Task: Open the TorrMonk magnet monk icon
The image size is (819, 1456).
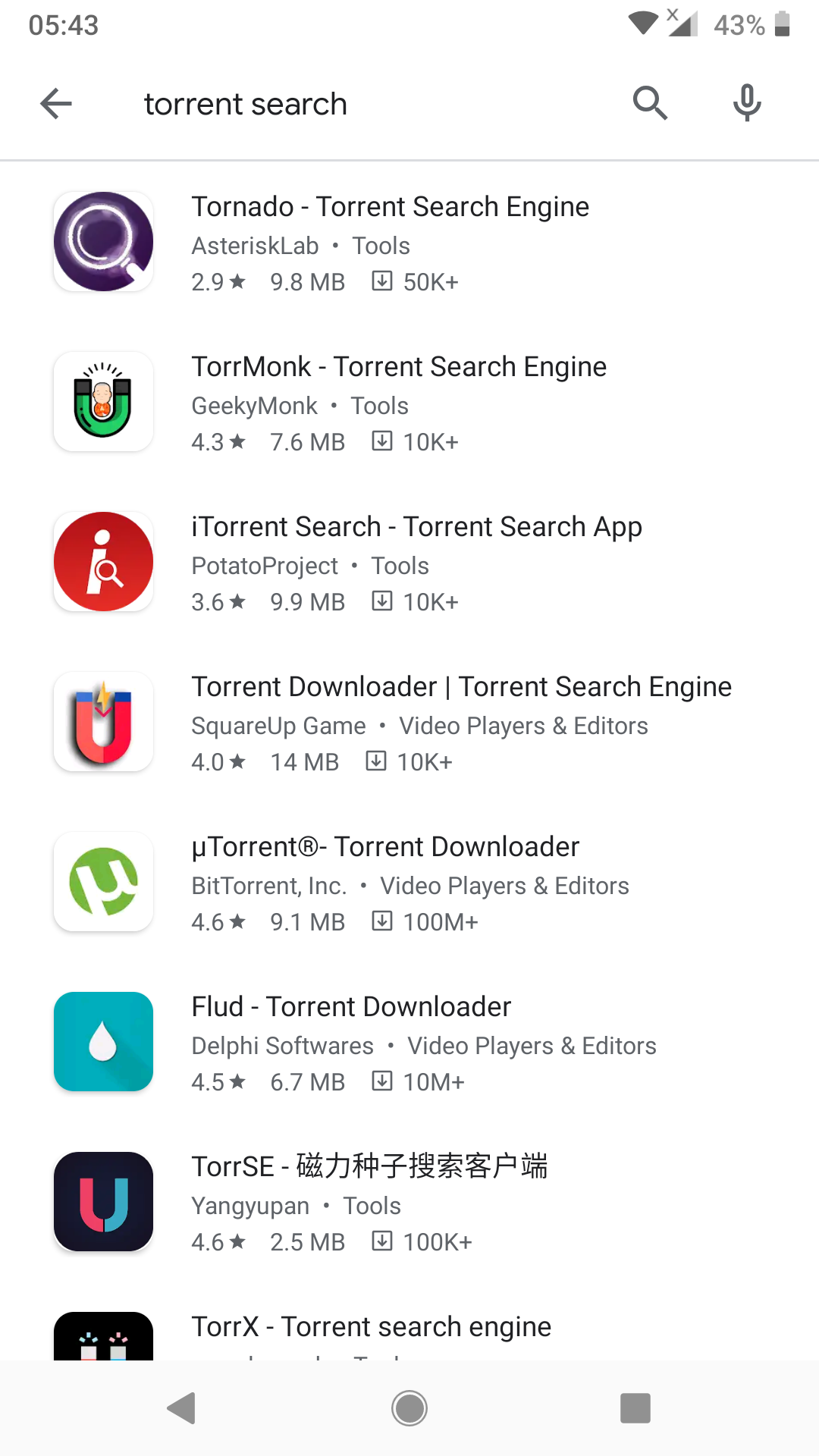Action: (x=104, y=402)
